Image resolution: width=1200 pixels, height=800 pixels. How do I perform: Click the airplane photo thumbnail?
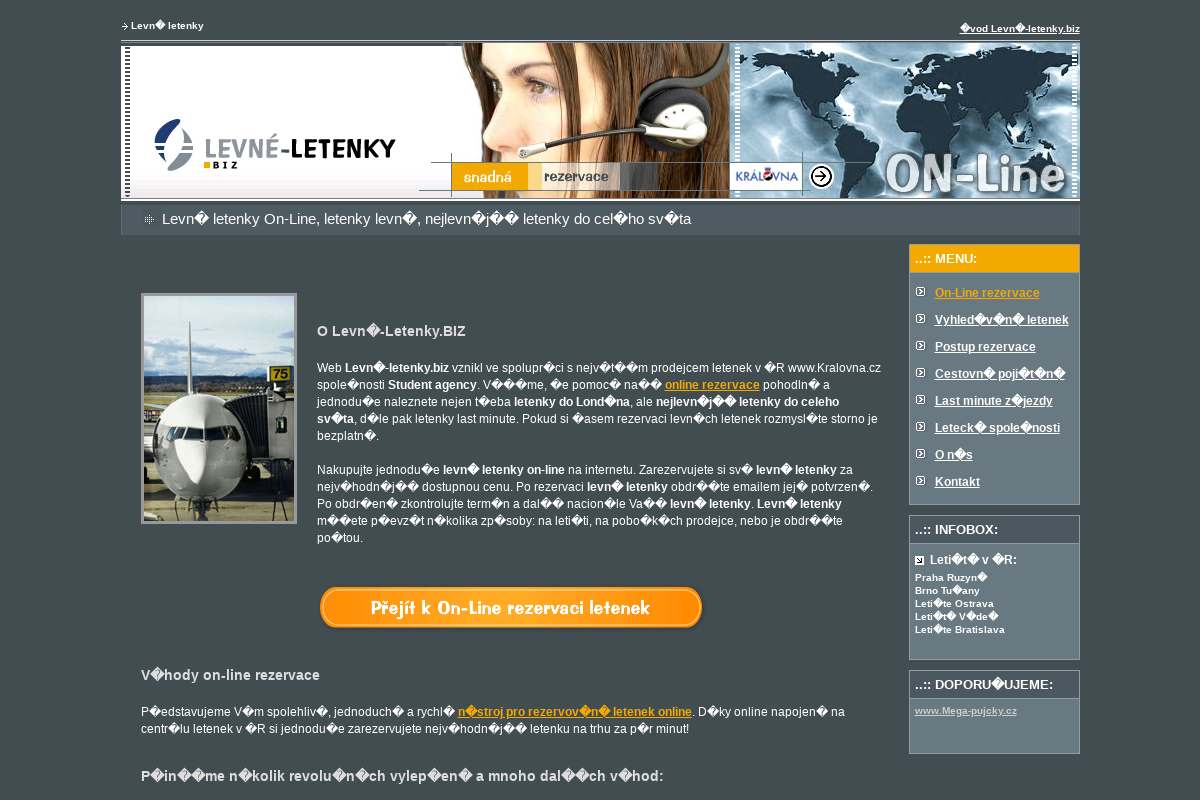219,408
